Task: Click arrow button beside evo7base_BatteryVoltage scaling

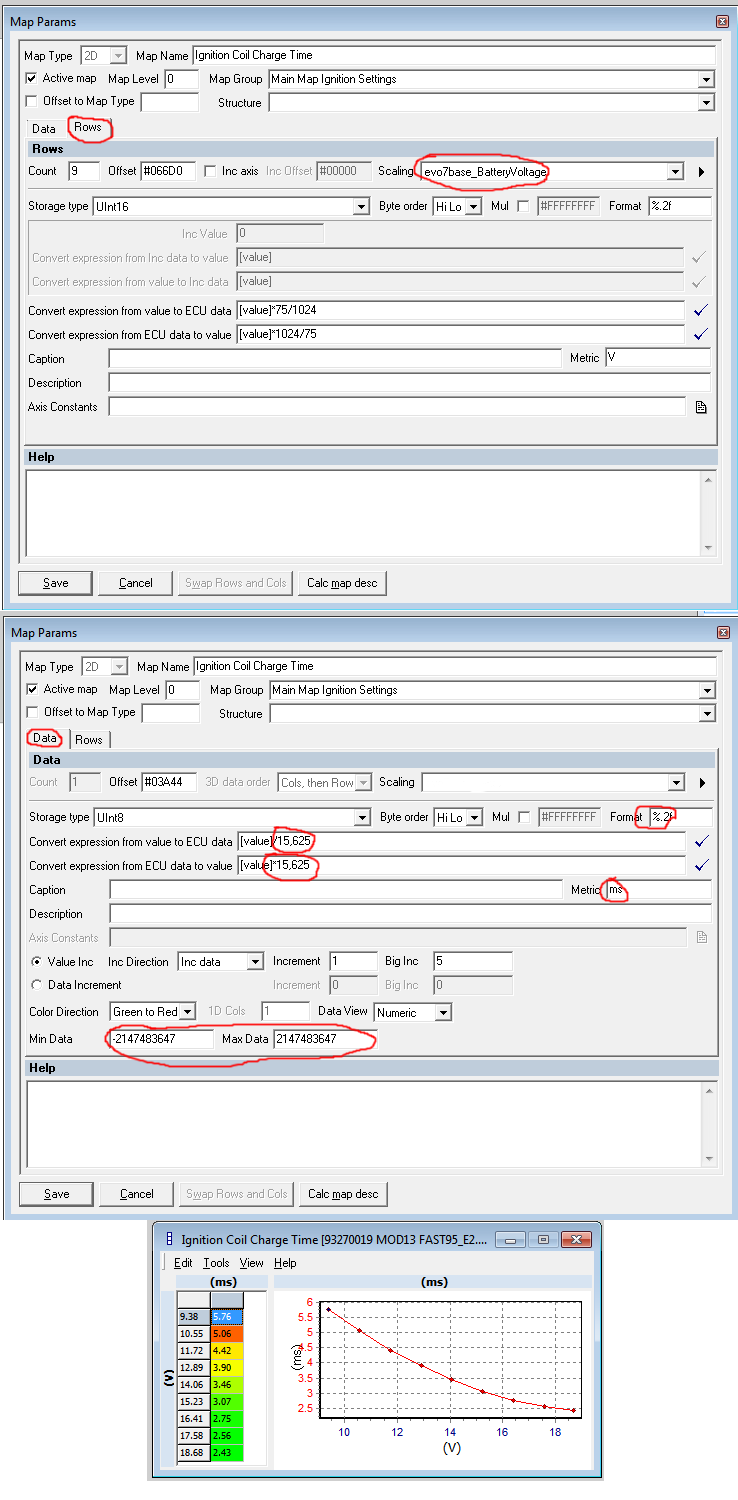Action: pyautogui.click(x=701, y=172)
